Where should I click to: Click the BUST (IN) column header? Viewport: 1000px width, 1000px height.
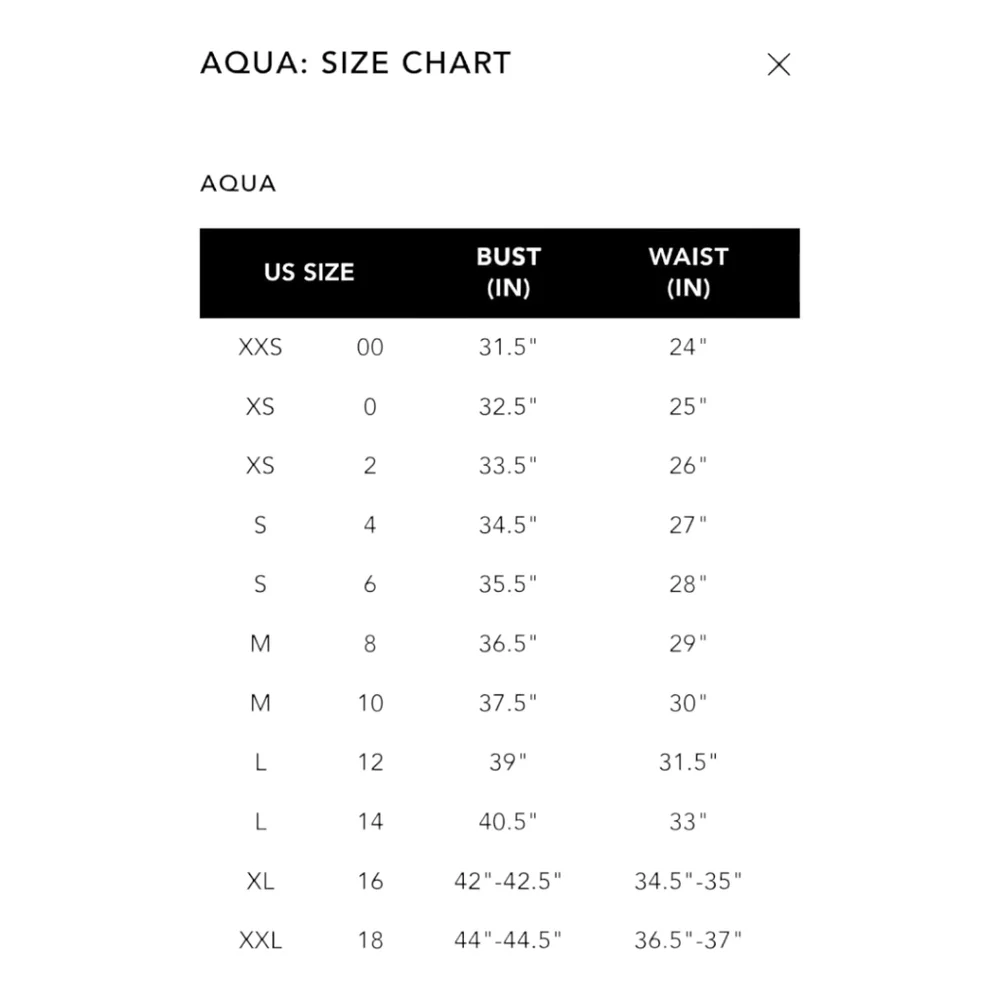click(x=508, y=272)
